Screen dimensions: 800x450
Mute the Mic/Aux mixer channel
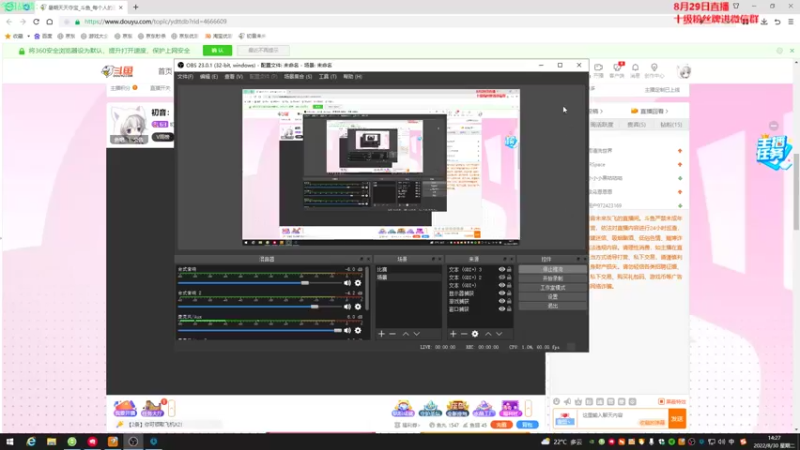347,330
